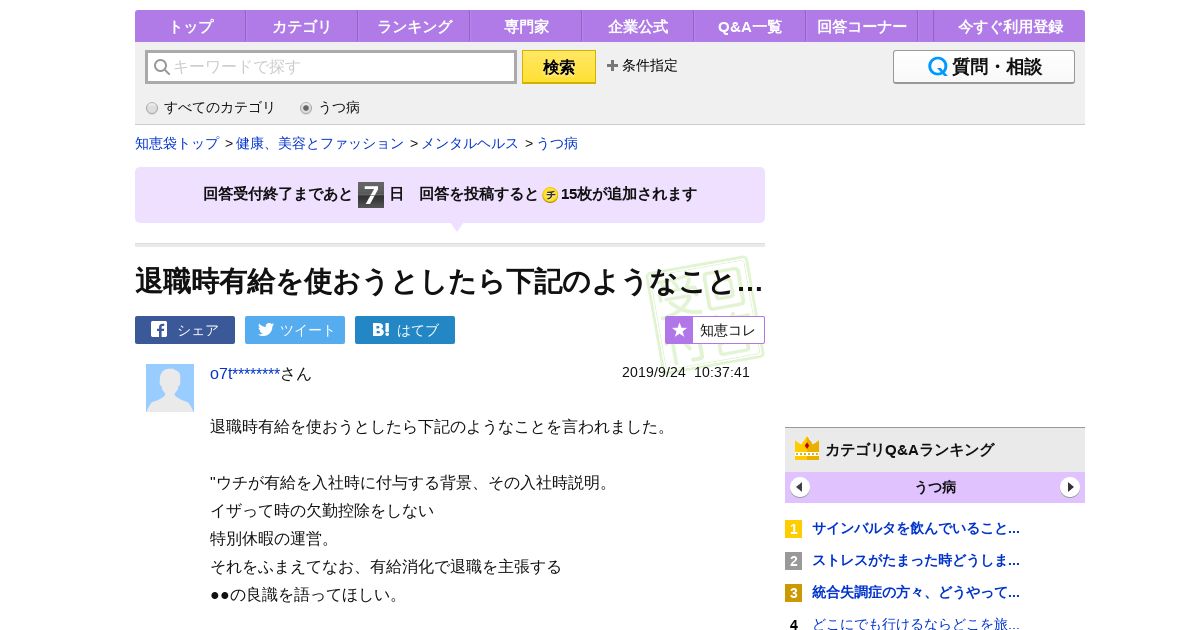This screenshot has height=630, width=1200.
Task: Switch to the 専門家 tab
Action: 526,26
